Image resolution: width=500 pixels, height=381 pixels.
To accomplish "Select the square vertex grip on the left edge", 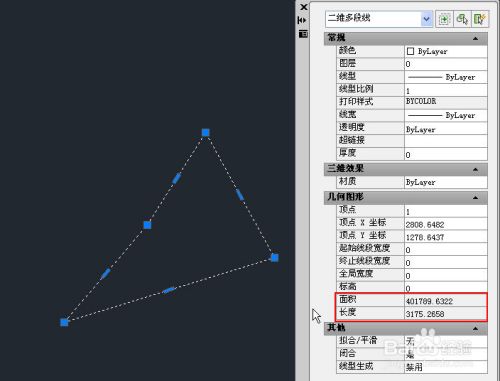I will [147, 225].
